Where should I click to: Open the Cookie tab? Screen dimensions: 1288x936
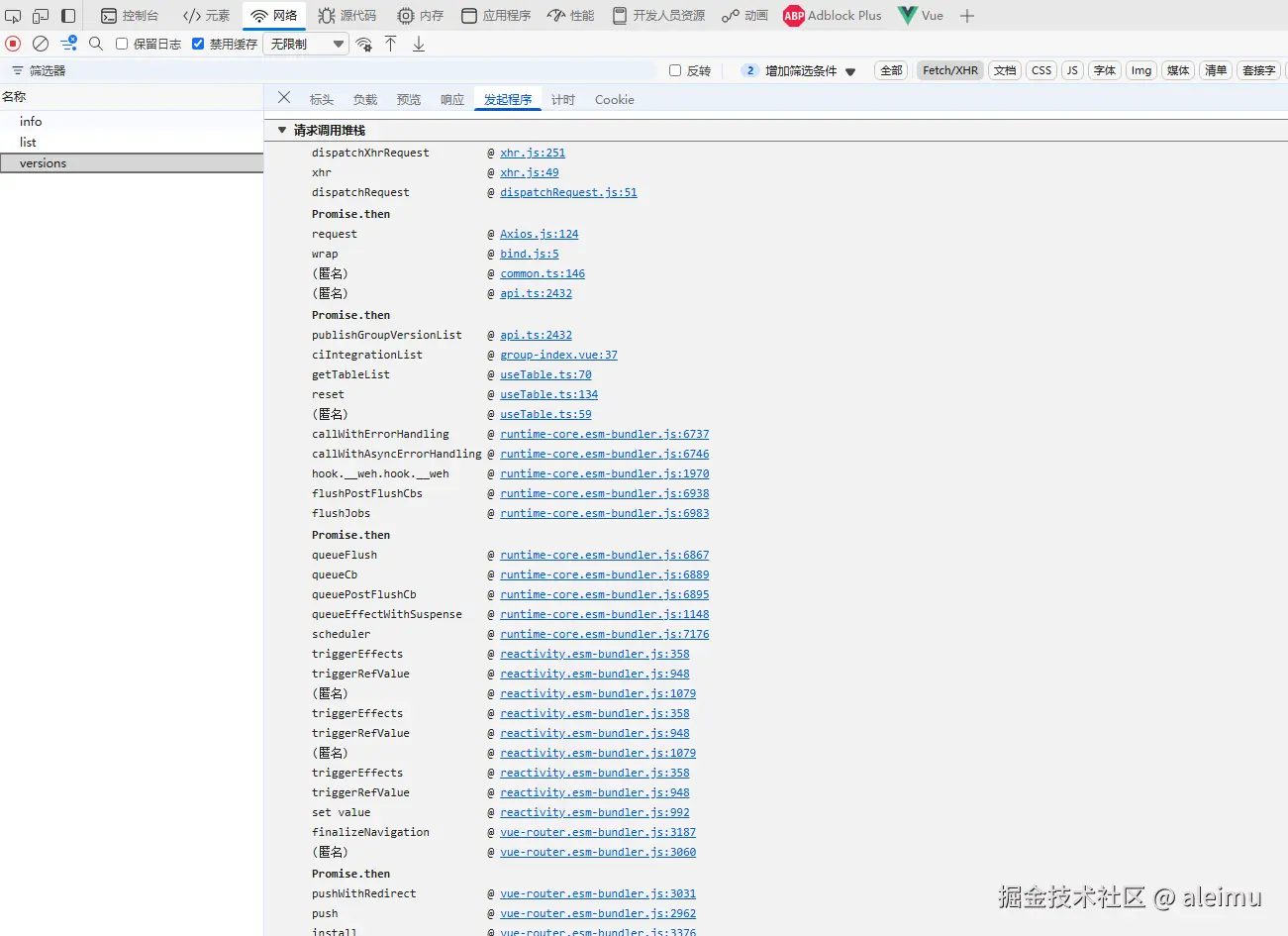click(615, 99)
